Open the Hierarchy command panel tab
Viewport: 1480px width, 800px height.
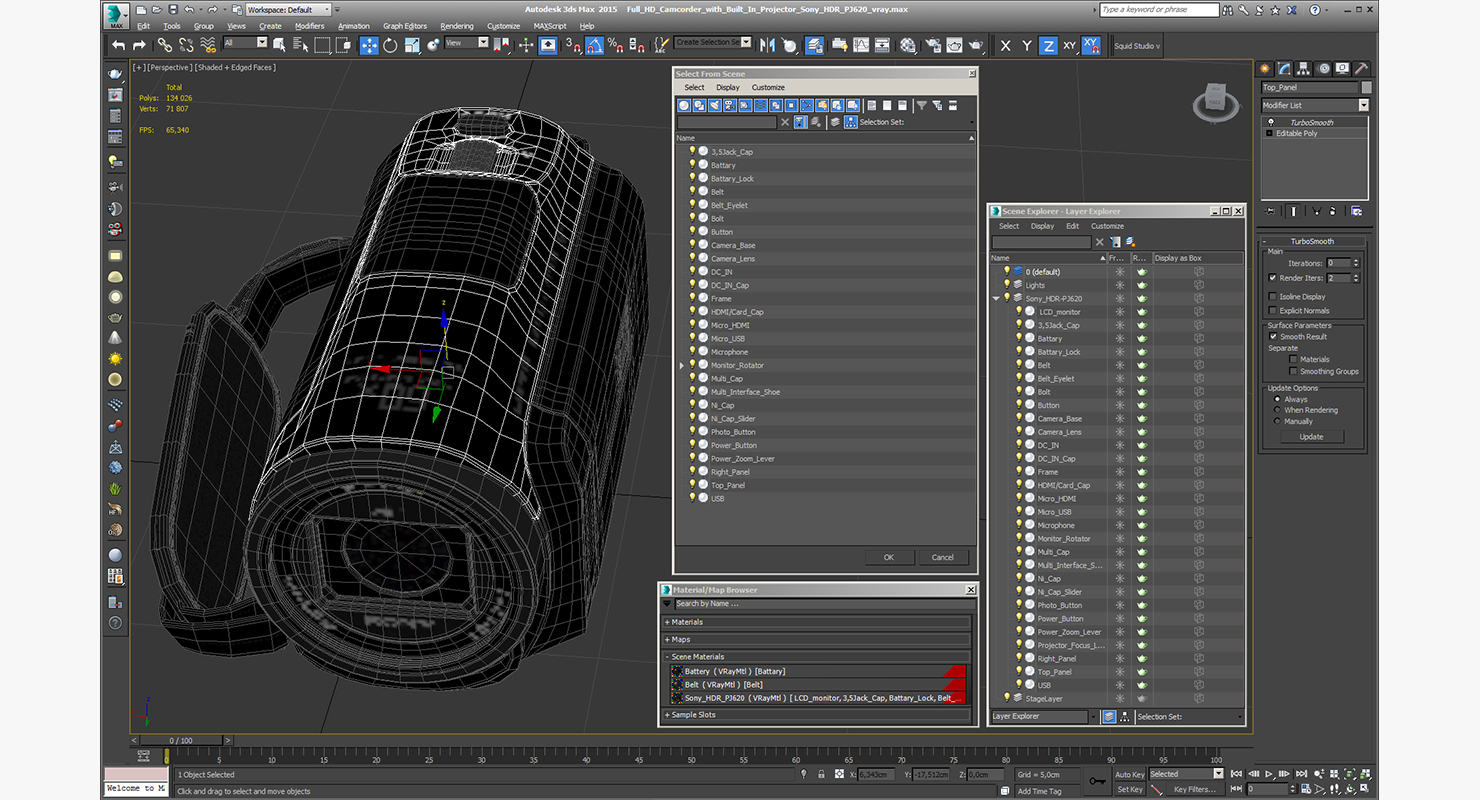[x=1304, y=69]
